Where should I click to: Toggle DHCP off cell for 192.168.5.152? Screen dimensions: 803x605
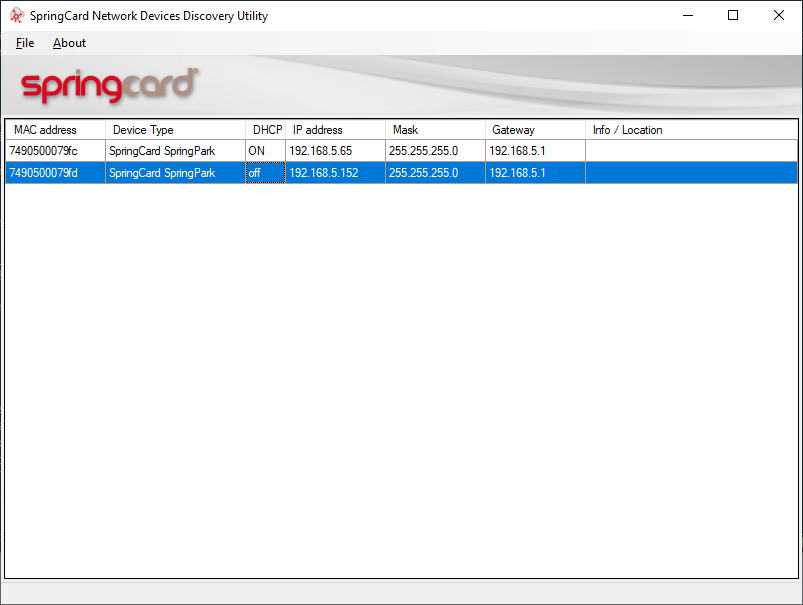(265, 173)
